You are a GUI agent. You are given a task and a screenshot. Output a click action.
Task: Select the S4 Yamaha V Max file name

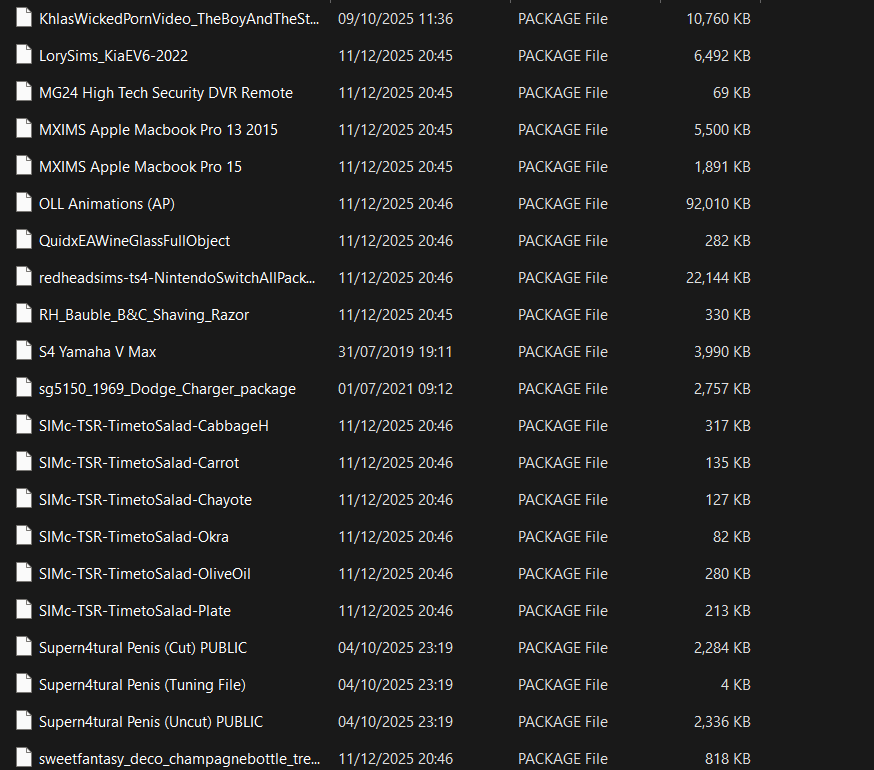pos(98,352)
